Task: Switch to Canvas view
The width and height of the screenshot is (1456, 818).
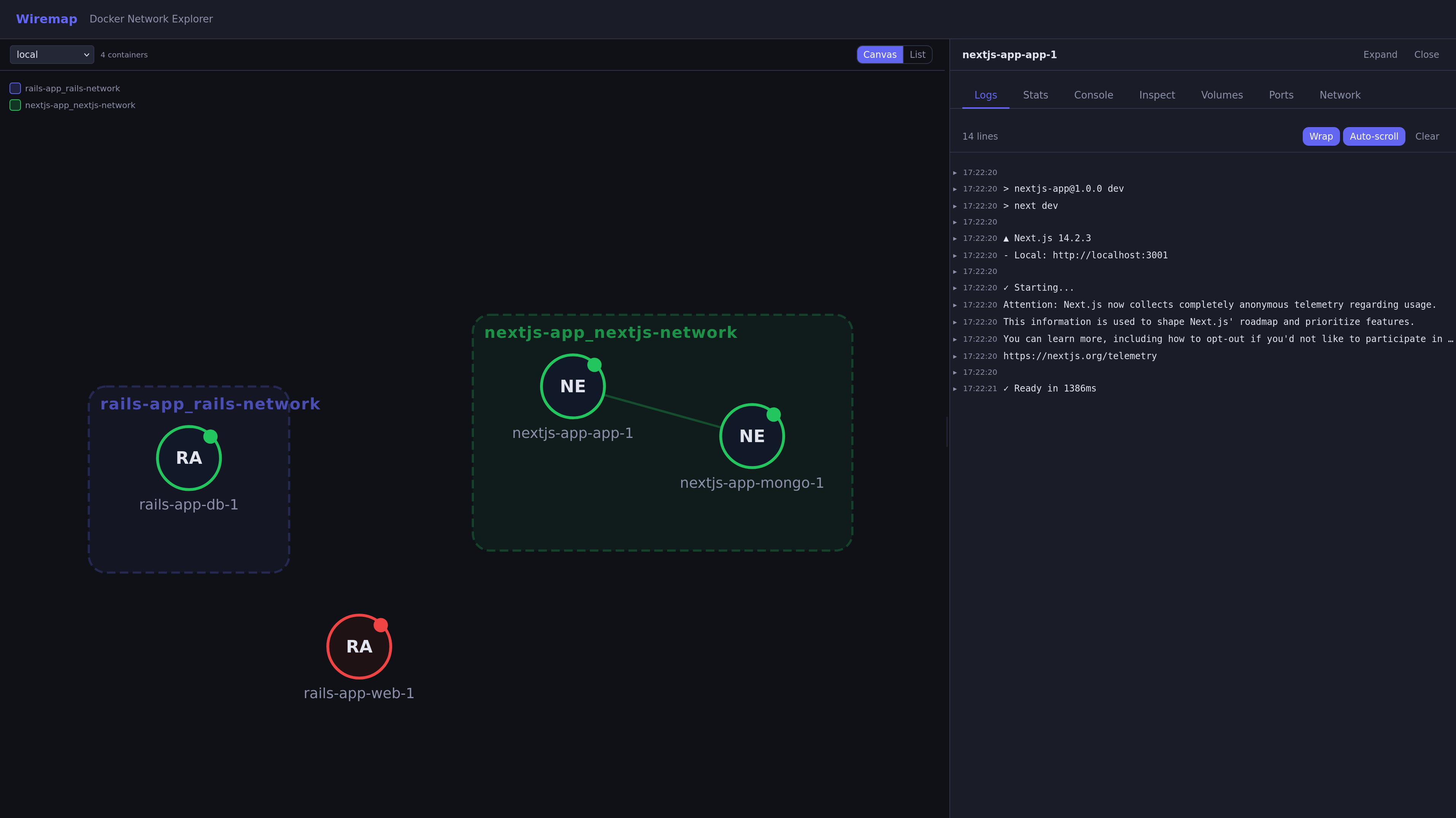Action: click(x=879, y=55)
